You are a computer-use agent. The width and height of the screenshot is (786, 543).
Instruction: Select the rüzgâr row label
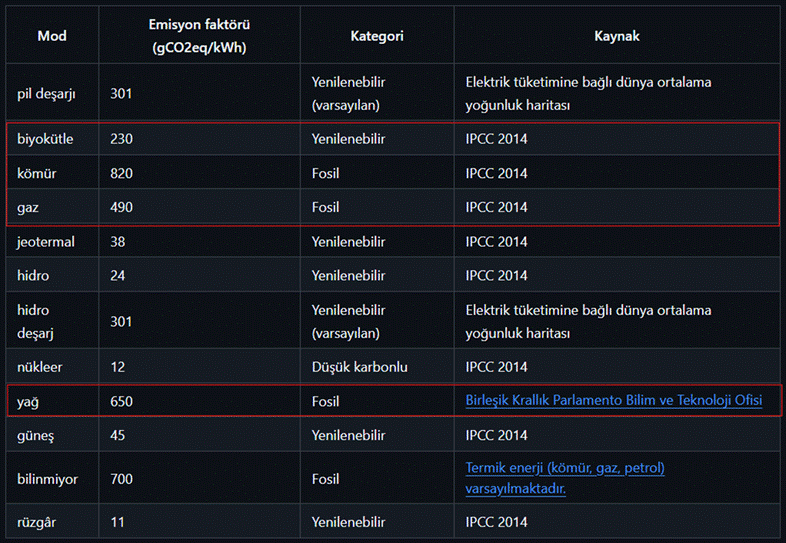coord(36,522)
